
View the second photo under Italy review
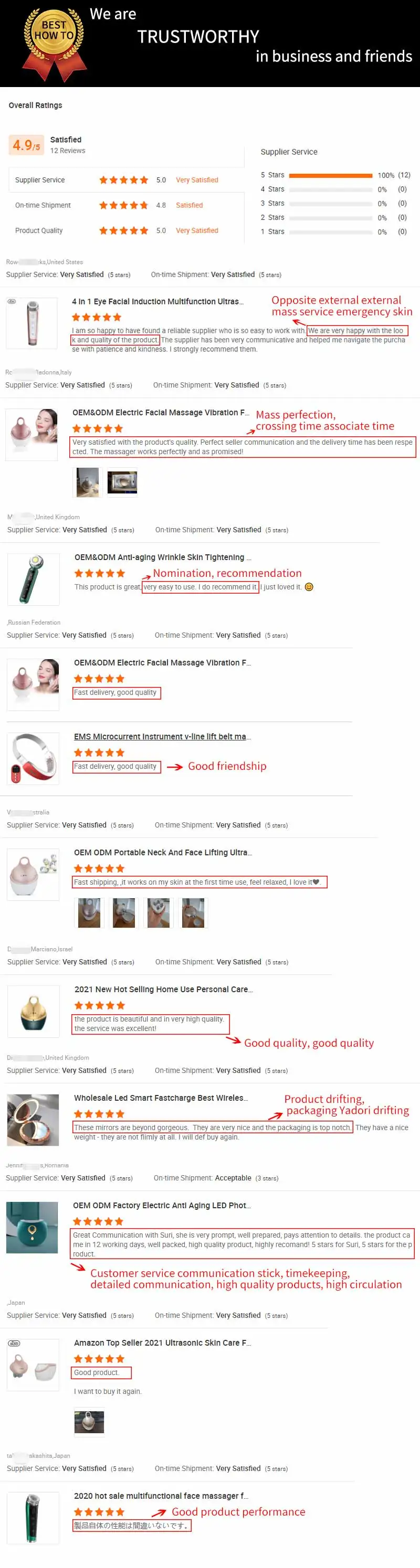tap(122, 482)
